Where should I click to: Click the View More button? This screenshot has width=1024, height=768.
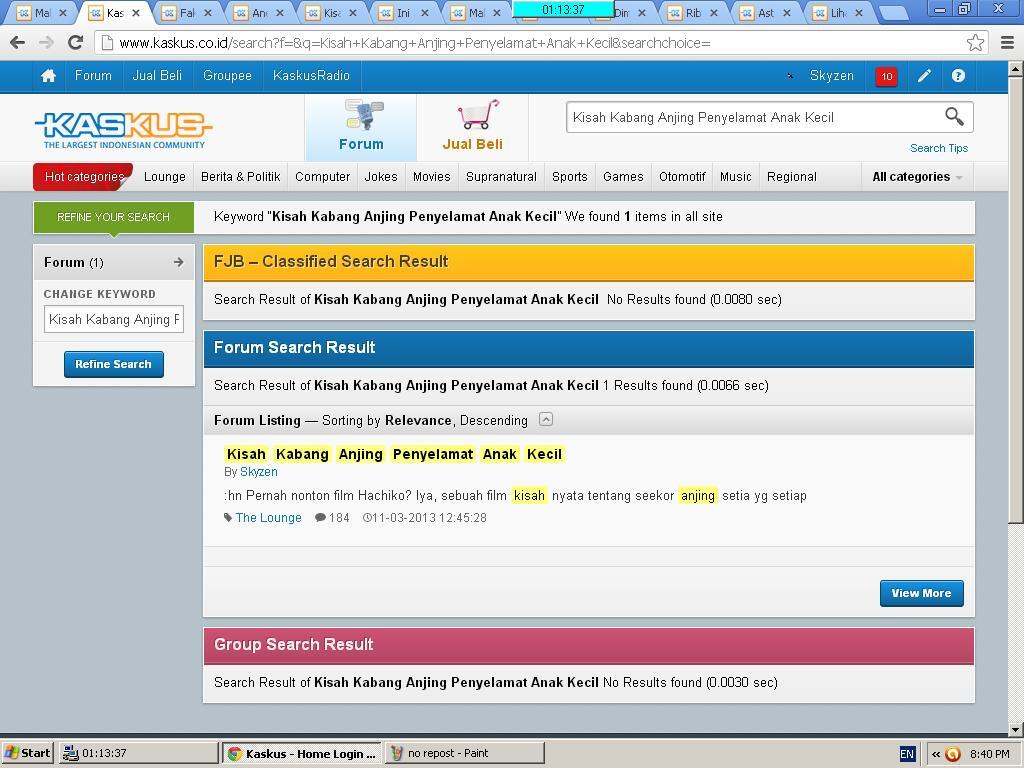(921, 593)
